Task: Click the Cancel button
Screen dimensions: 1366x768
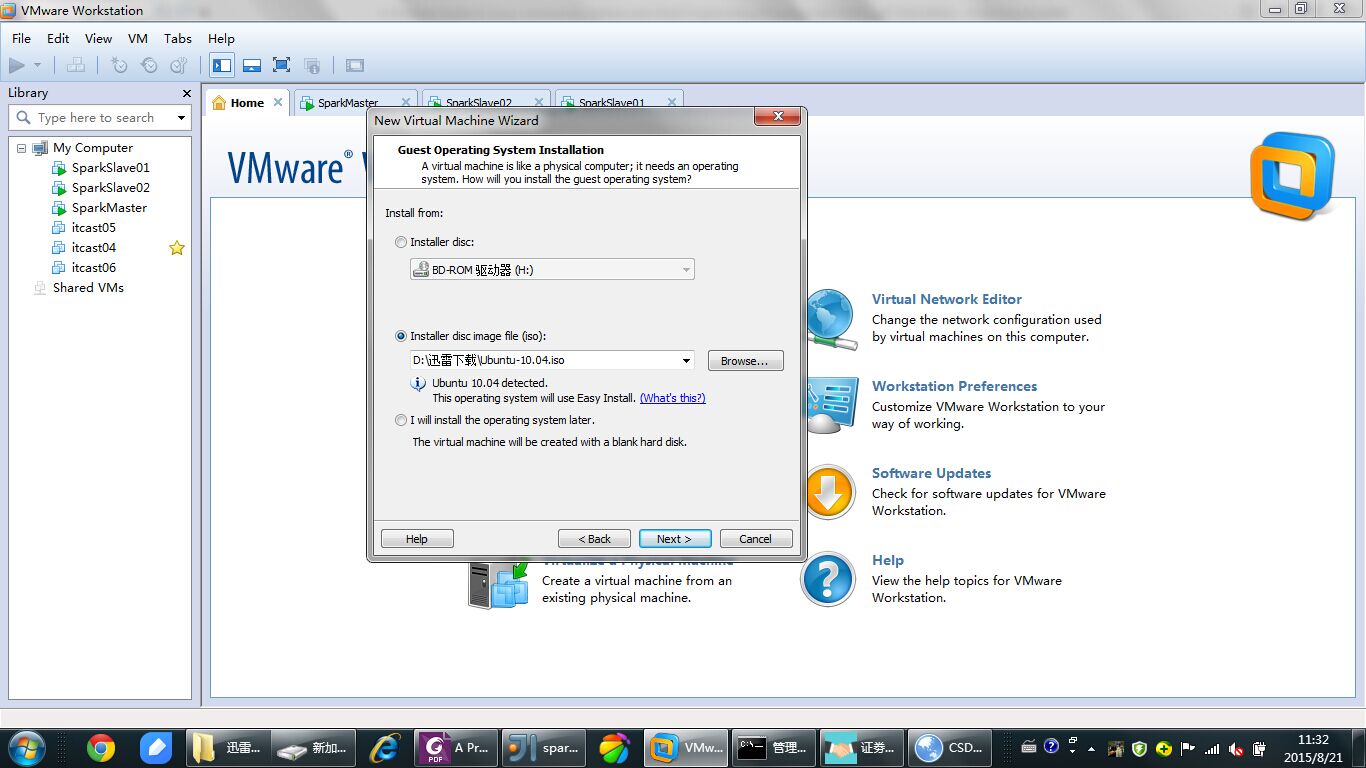Action: pos(756,539)
